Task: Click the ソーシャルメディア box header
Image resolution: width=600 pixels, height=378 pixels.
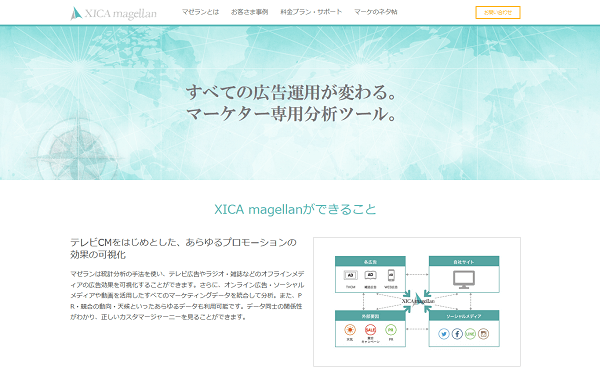Action: 464,316
